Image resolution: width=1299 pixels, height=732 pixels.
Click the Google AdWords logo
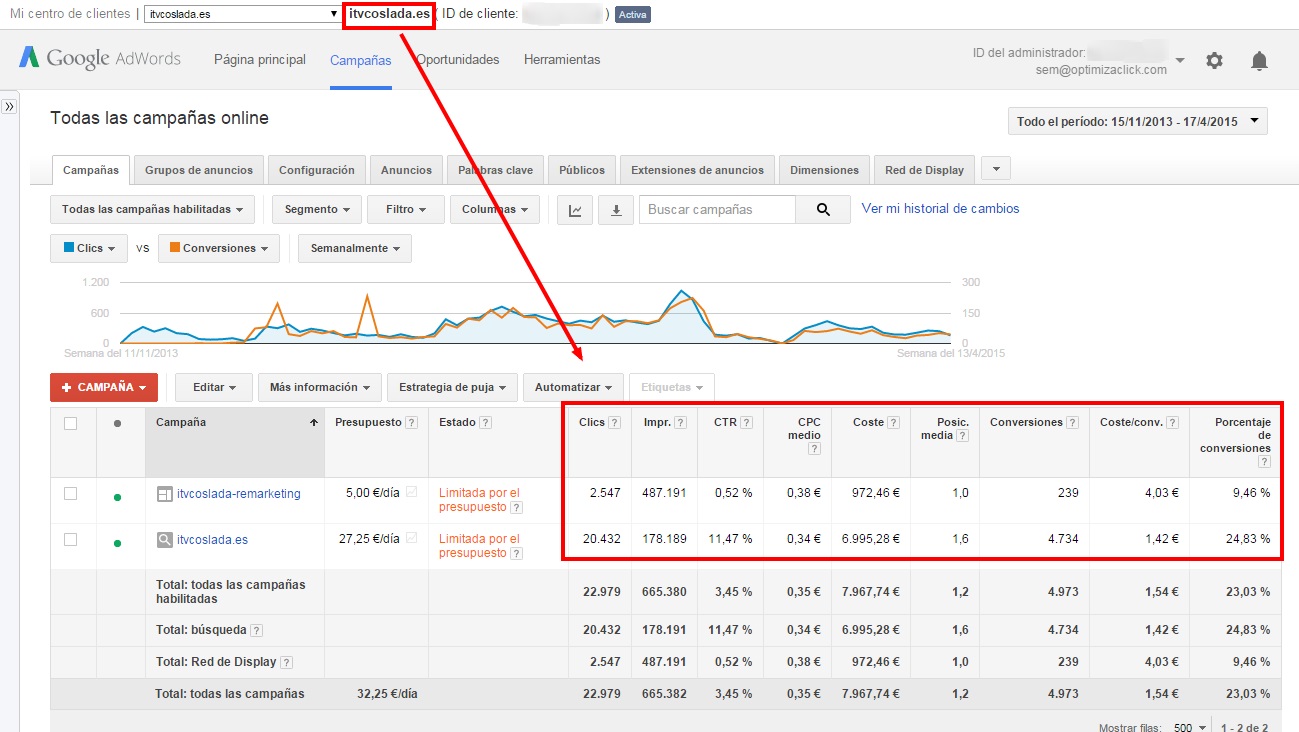[x=100, y=58]
